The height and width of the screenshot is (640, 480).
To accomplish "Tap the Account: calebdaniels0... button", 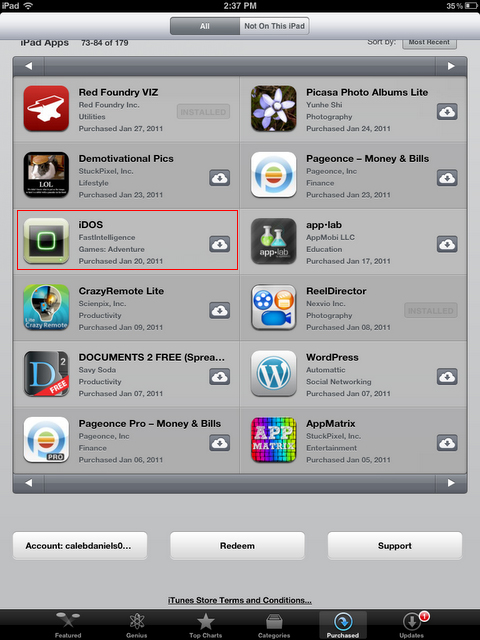I will (x=80, y=546).
